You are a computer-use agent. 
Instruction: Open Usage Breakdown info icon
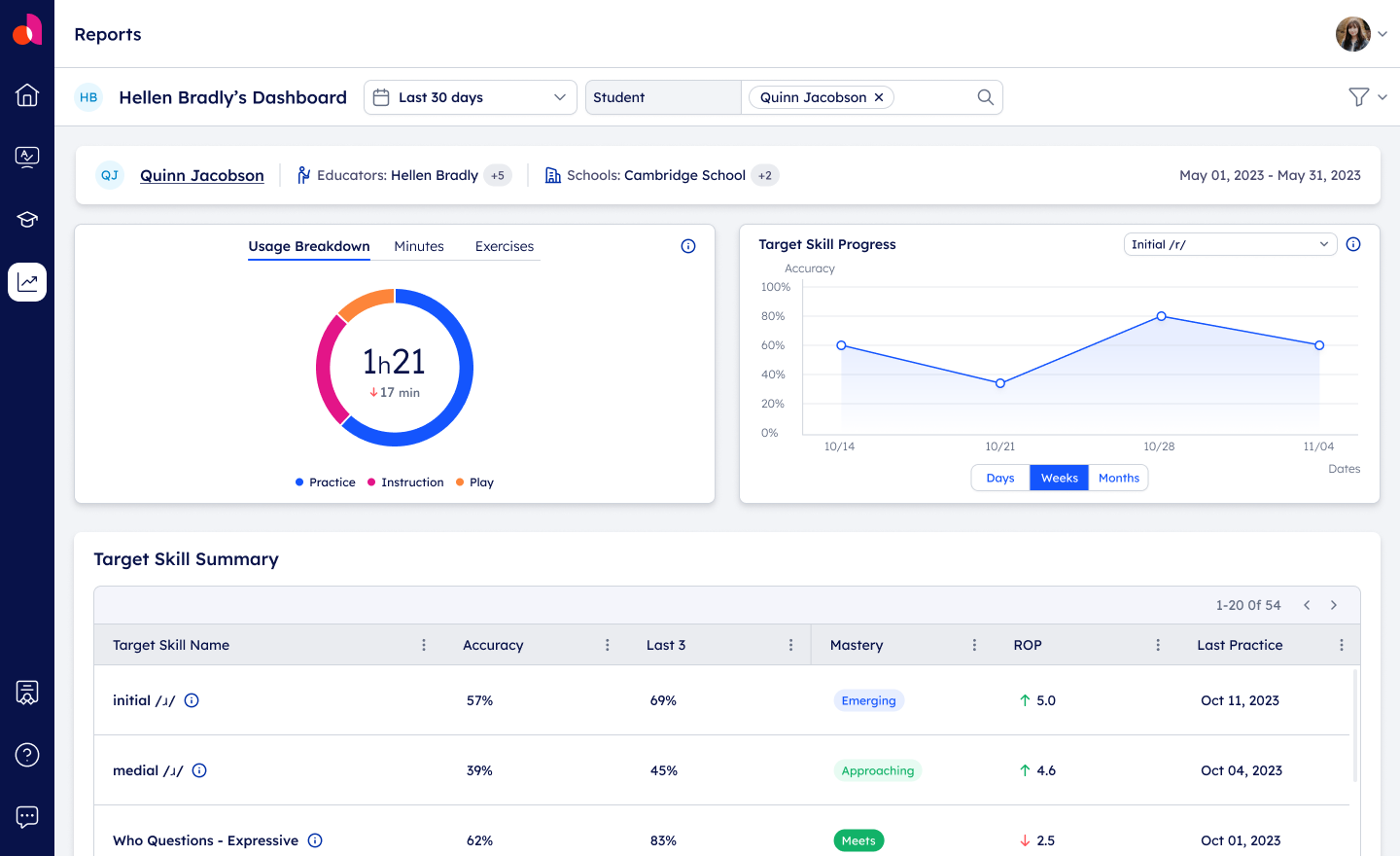click(688, 246)
